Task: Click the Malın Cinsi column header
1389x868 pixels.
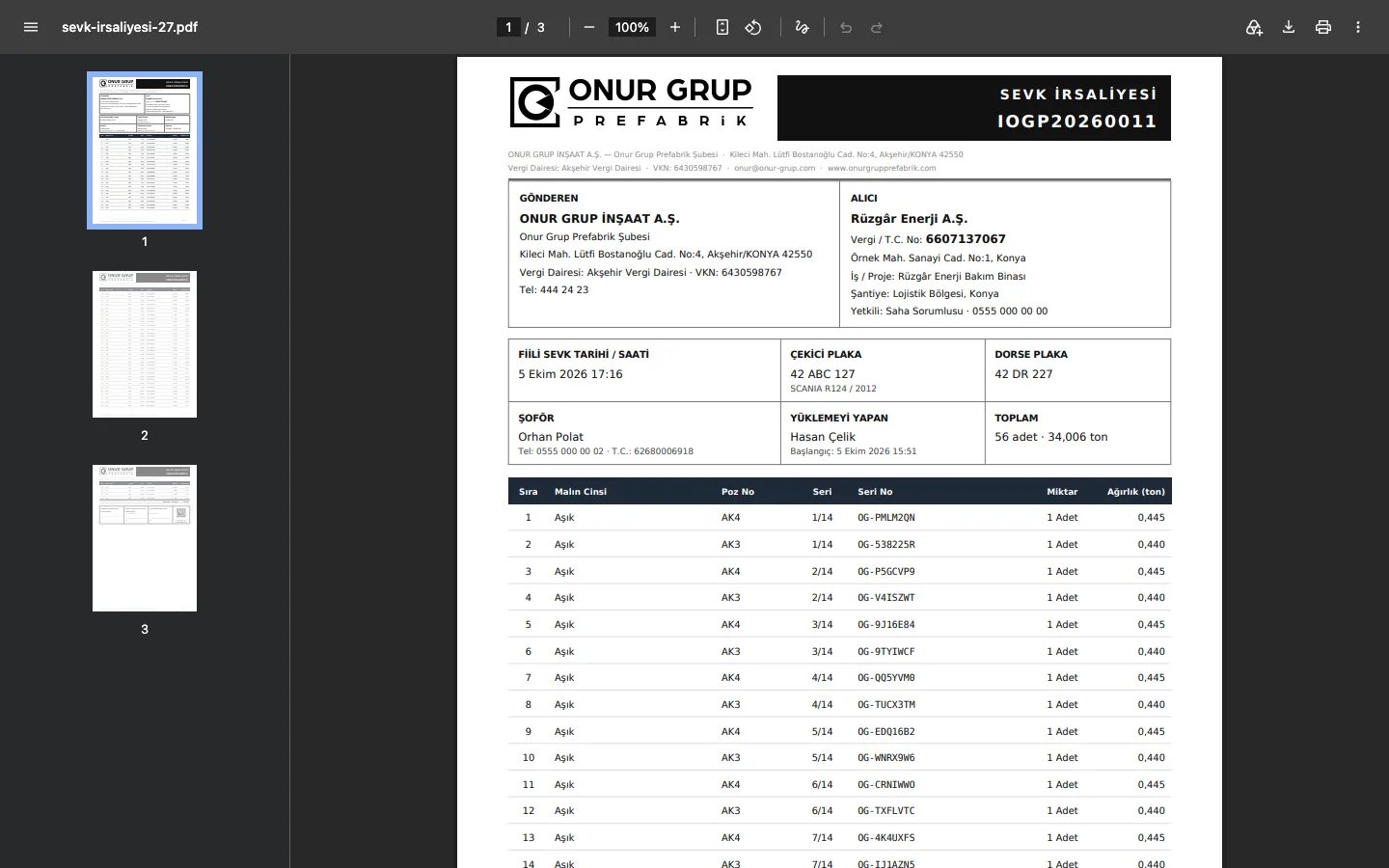Action: click(x=581, y=492)
